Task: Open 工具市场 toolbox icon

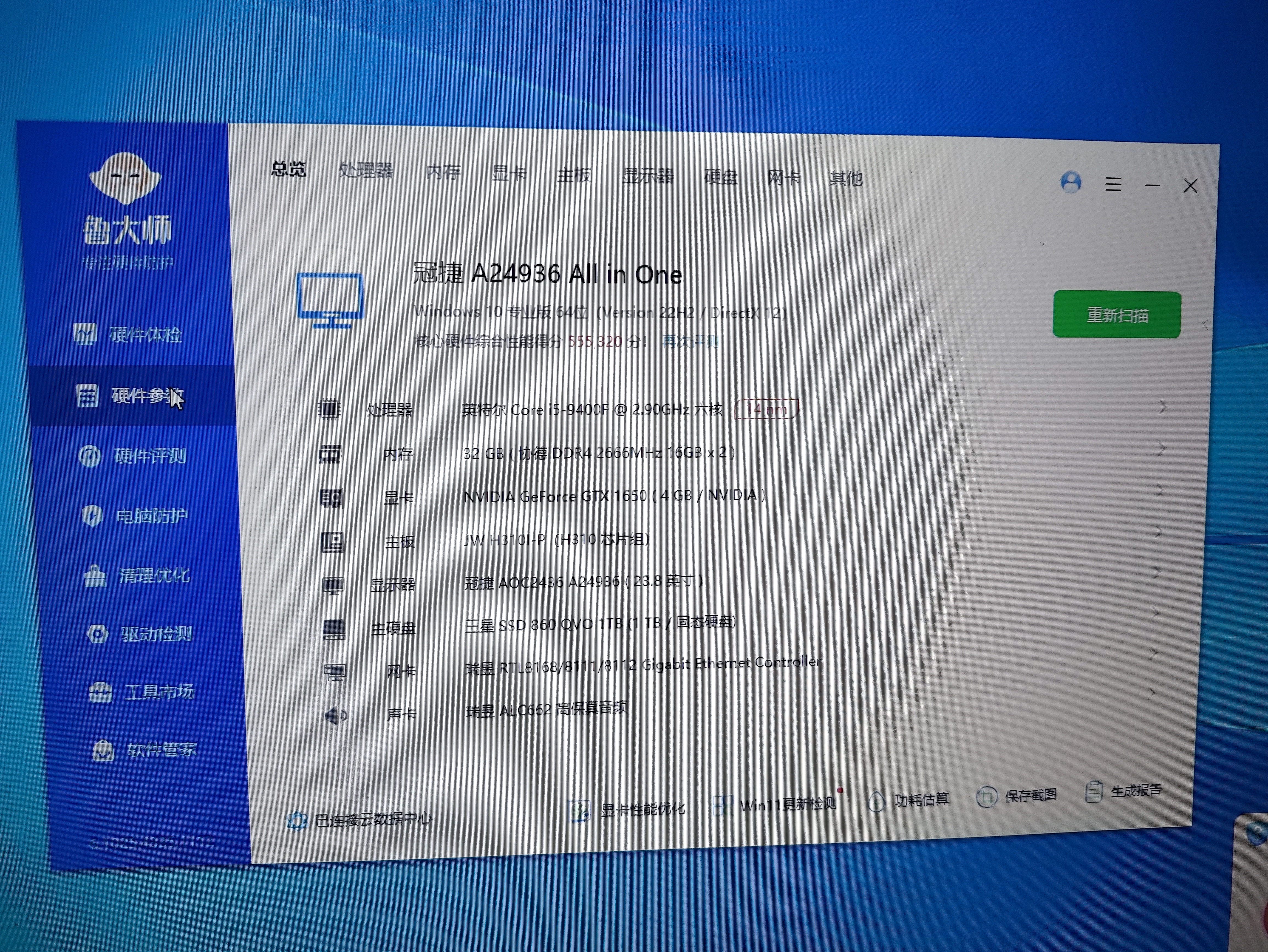Action: tap(100, 692)
